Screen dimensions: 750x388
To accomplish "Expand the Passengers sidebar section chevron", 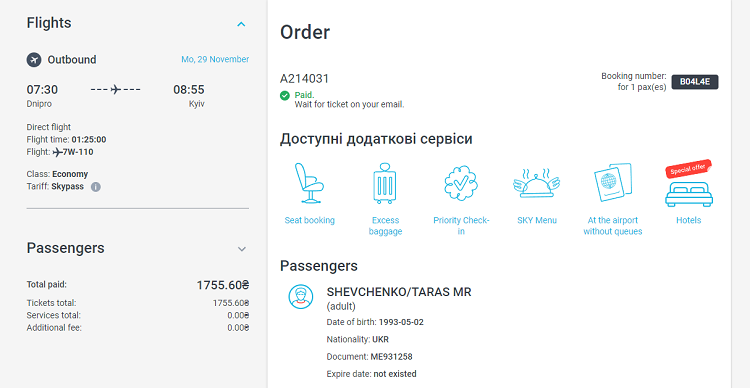I will point(242,249).
